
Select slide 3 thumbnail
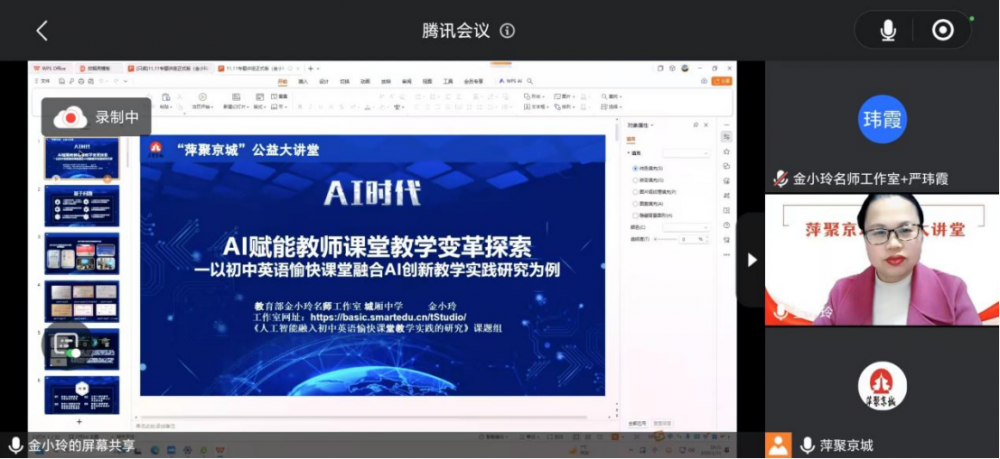click(x=82, y=254)
